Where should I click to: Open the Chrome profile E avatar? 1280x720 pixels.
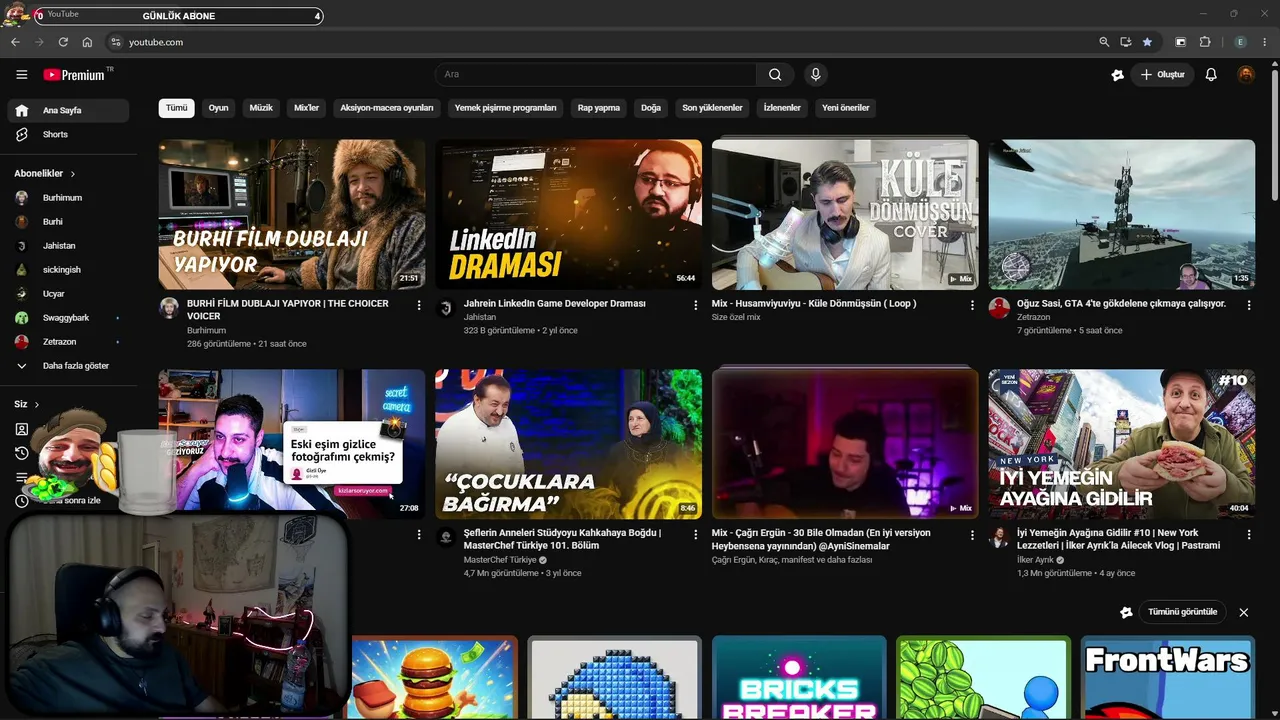[1241, 42]
